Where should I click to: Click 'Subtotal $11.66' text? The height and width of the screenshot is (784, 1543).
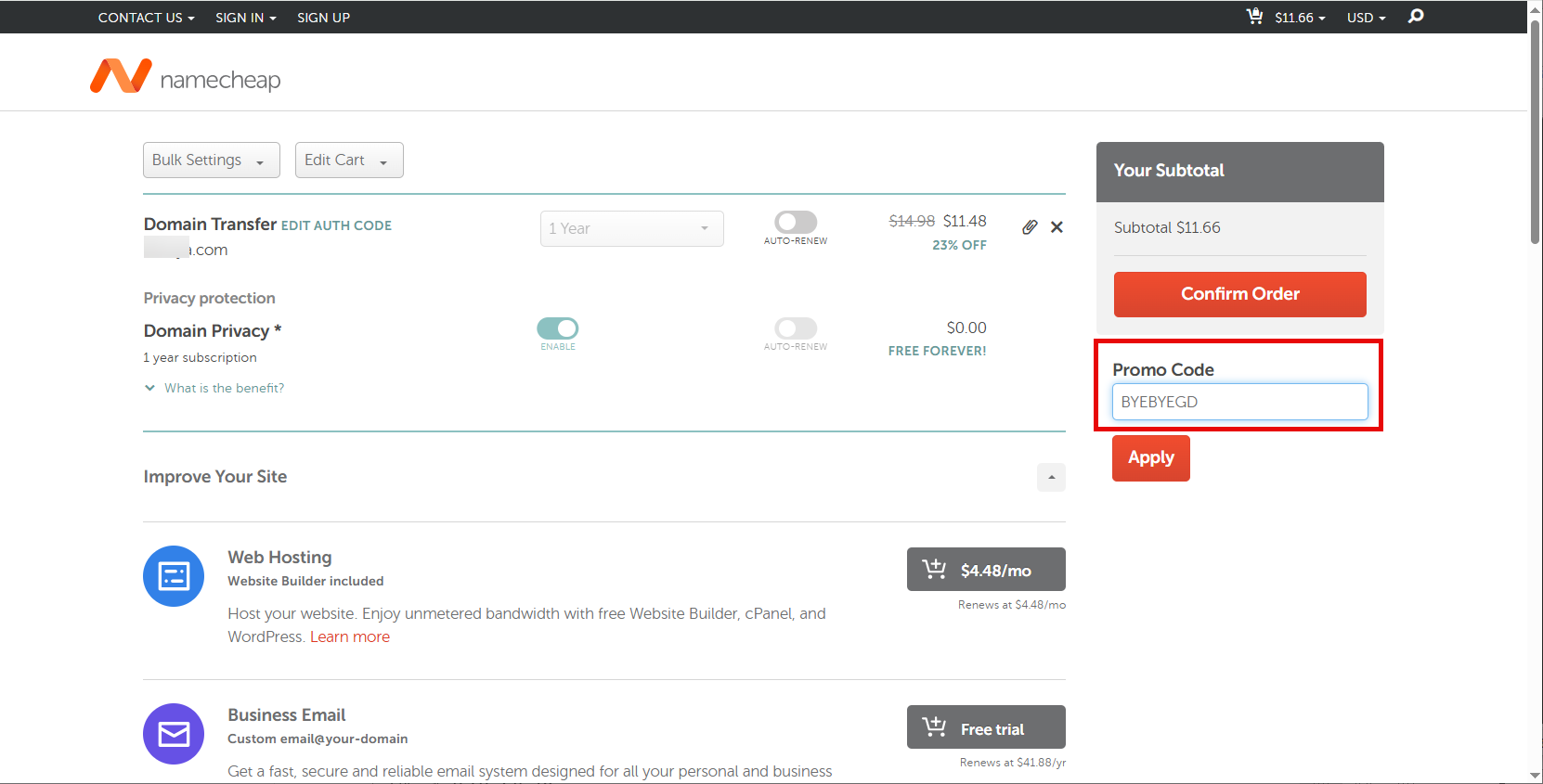(x=1167, y=227)
